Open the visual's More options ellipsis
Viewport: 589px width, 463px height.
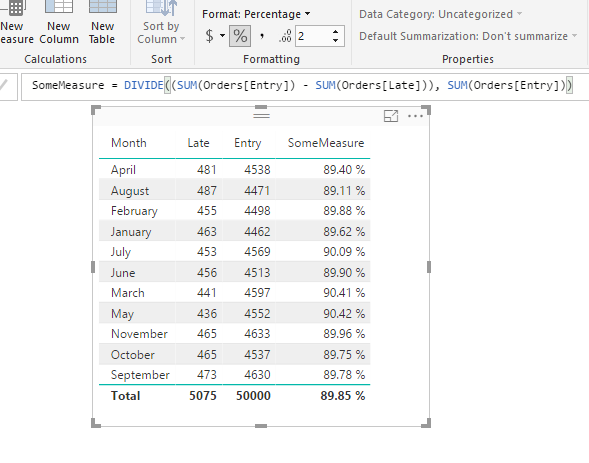pyautogui.click(x=415, y=116)
